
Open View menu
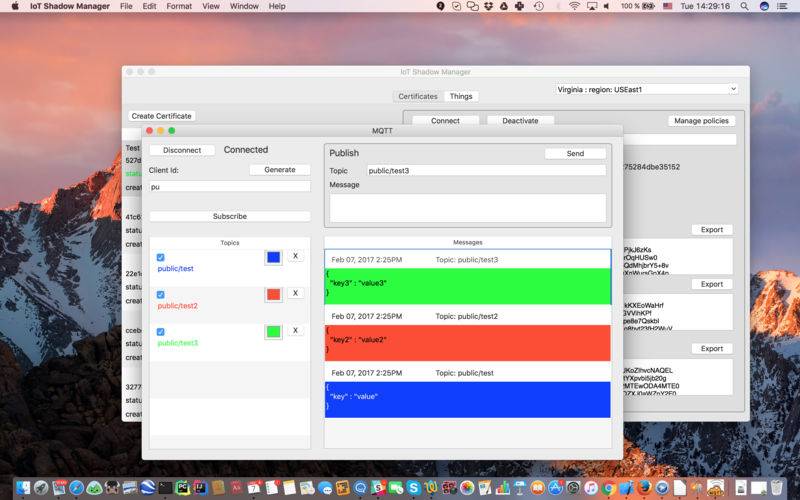tap(211, 6)
